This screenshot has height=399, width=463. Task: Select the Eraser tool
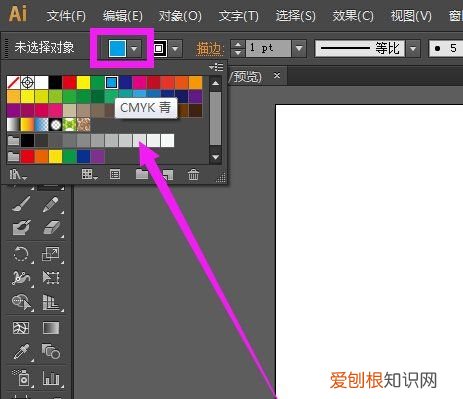click(x=51, y=228)
